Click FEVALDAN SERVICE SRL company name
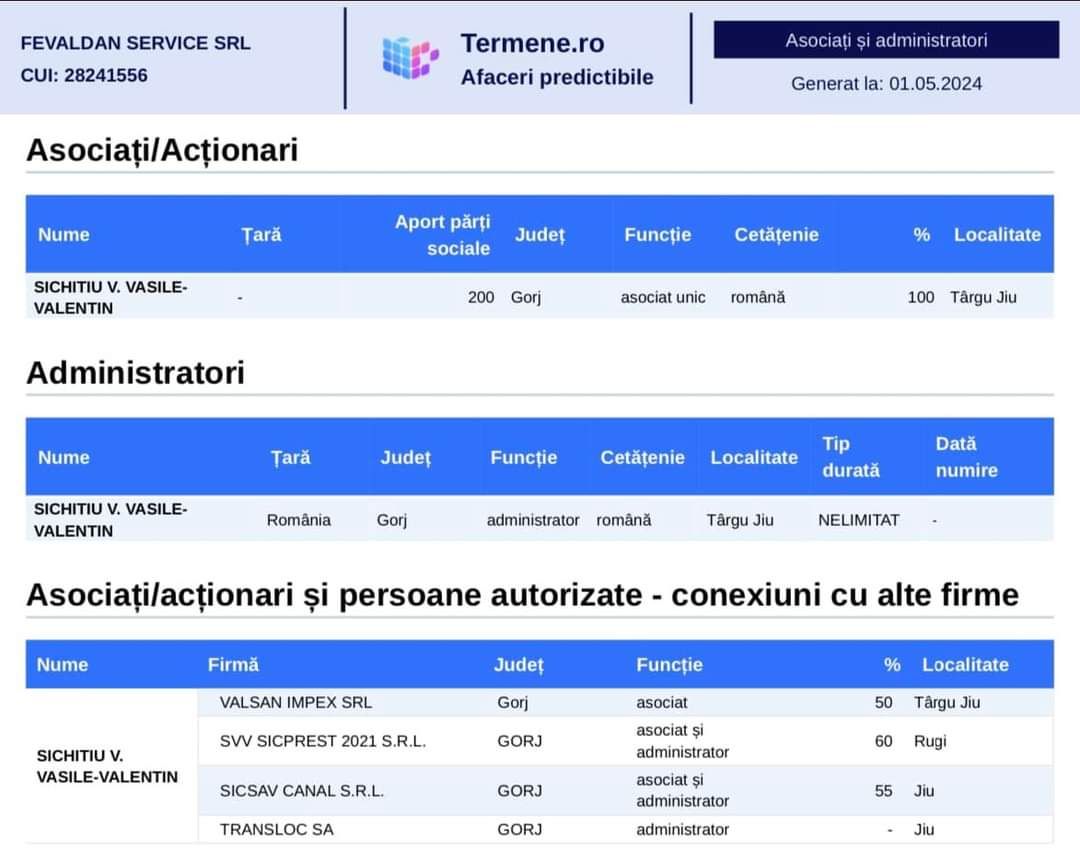 [x=135, y=43]
